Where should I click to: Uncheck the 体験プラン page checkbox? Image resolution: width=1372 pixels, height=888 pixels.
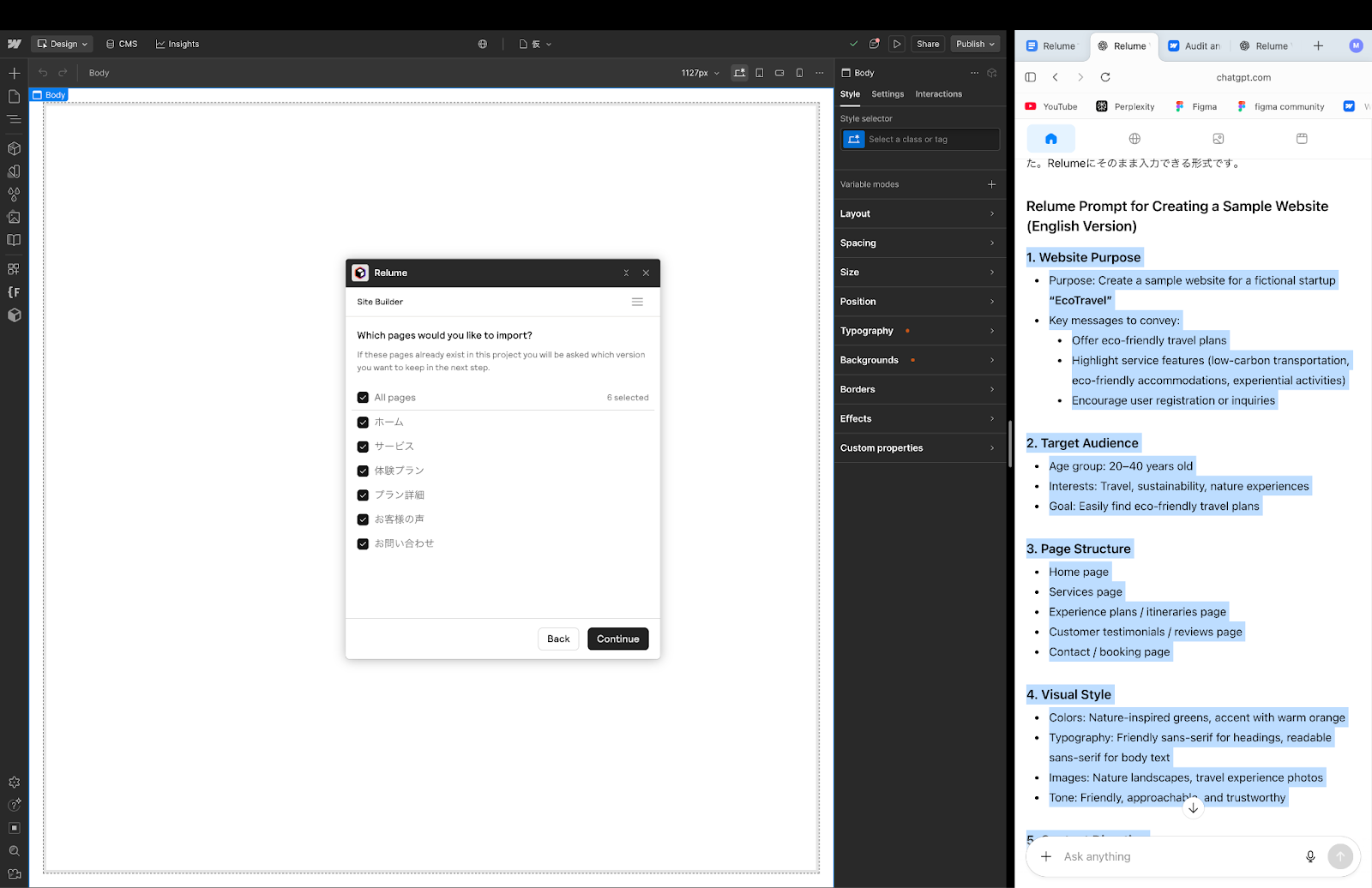pos(363,471)
